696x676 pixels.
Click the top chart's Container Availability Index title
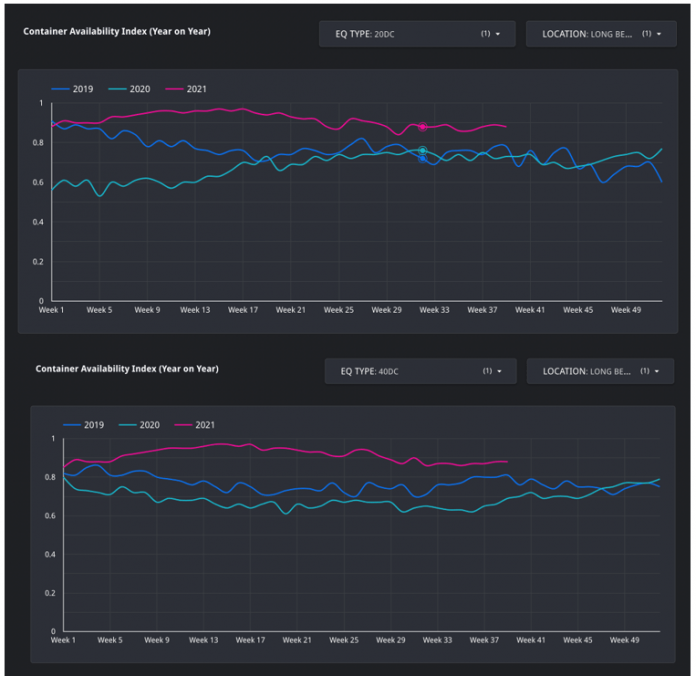[x=117, y=32]
